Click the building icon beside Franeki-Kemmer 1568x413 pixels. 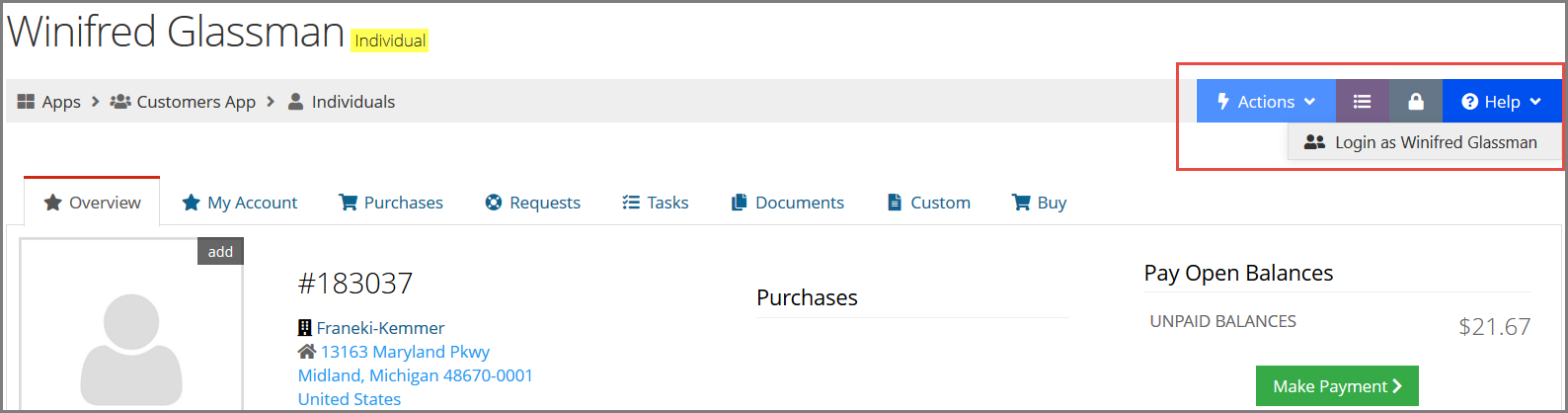tap(305, 328)
